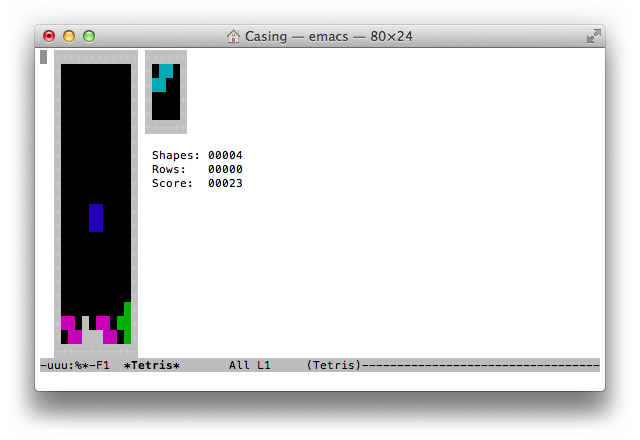Click the gray T-shaped piece at board bottom
The width and height of the screenshot is (640, 440).
click(89, 335)
